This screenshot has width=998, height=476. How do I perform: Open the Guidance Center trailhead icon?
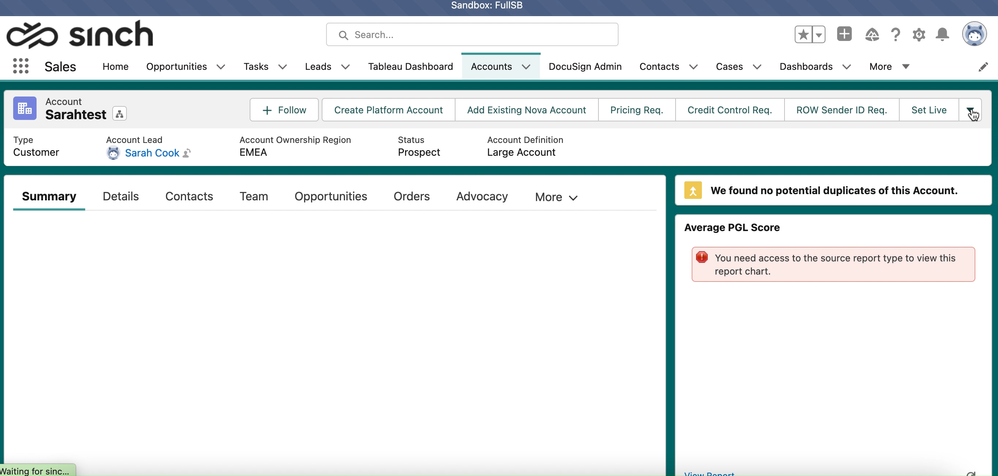pos(872,34)
